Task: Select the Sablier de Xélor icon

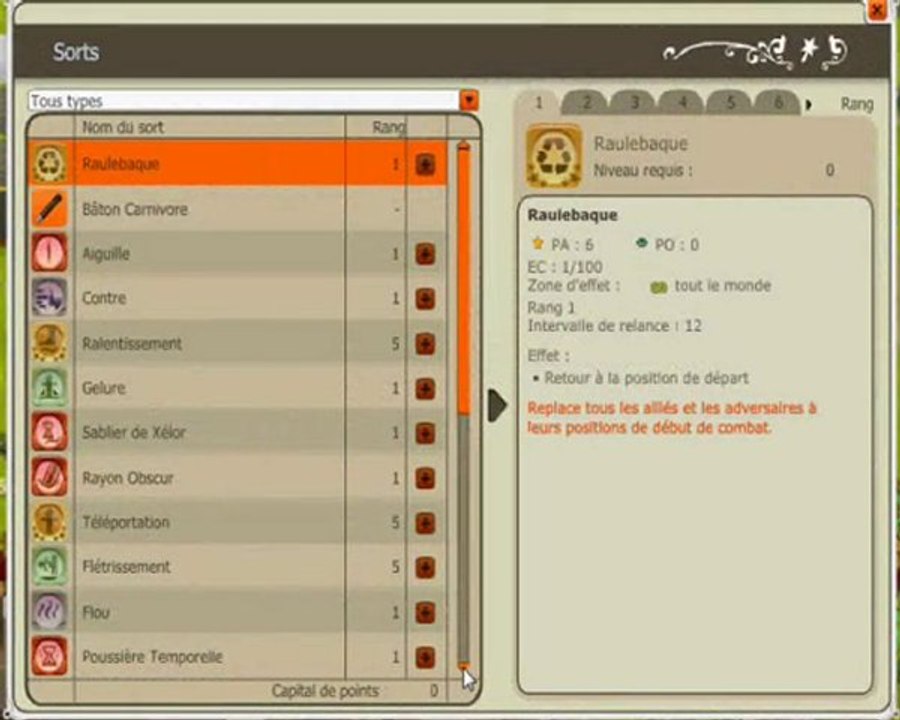Action: pyautogui.click(x=49, y=432)
